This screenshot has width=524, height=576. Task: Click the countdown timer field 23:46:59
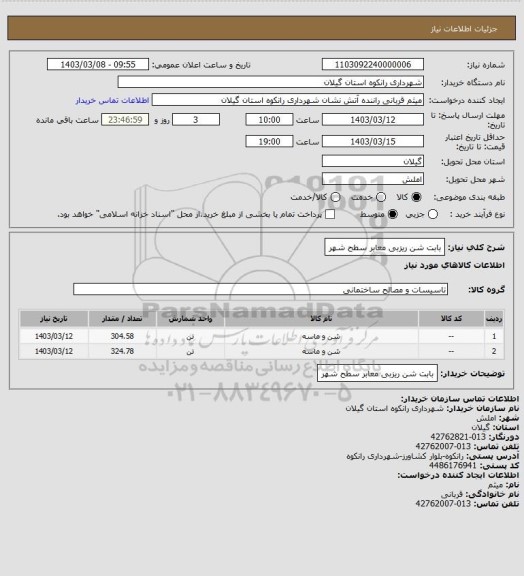(125, 120)
